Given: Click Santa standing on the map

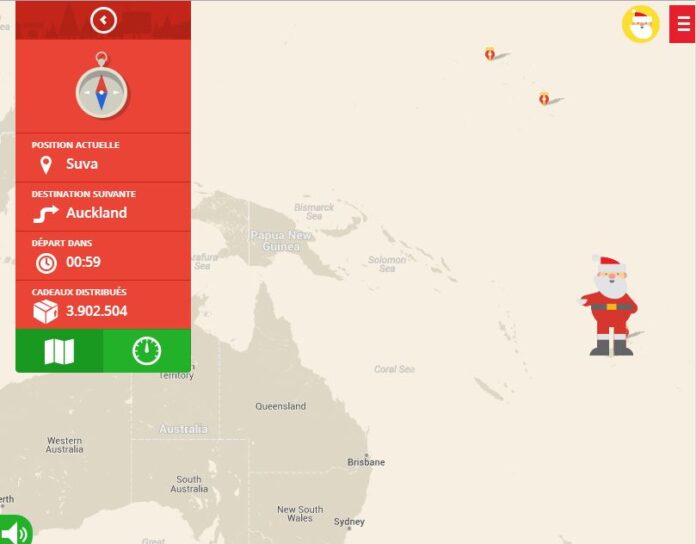Looking at the screenshot, I should (610, 306).
